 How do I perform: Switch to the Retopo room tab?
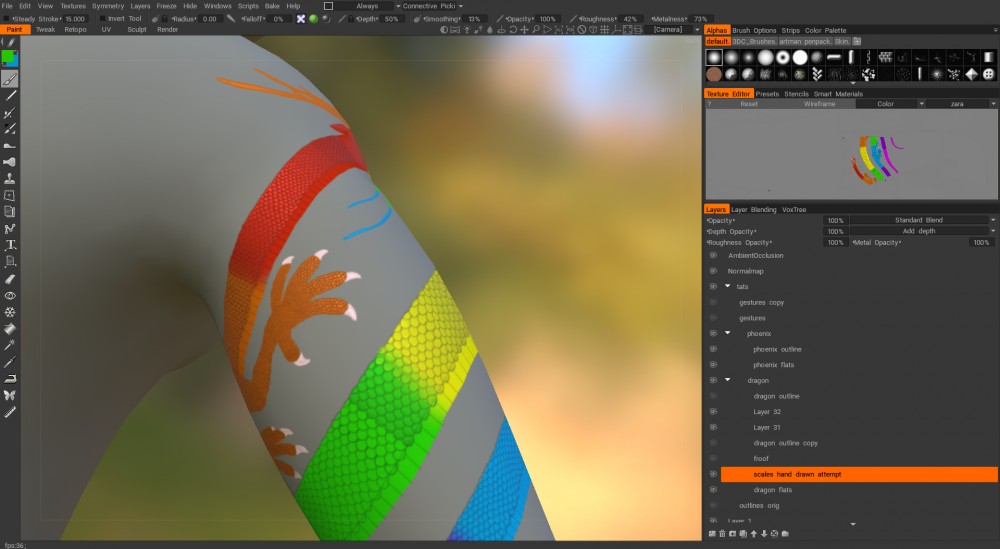(75, 29)
